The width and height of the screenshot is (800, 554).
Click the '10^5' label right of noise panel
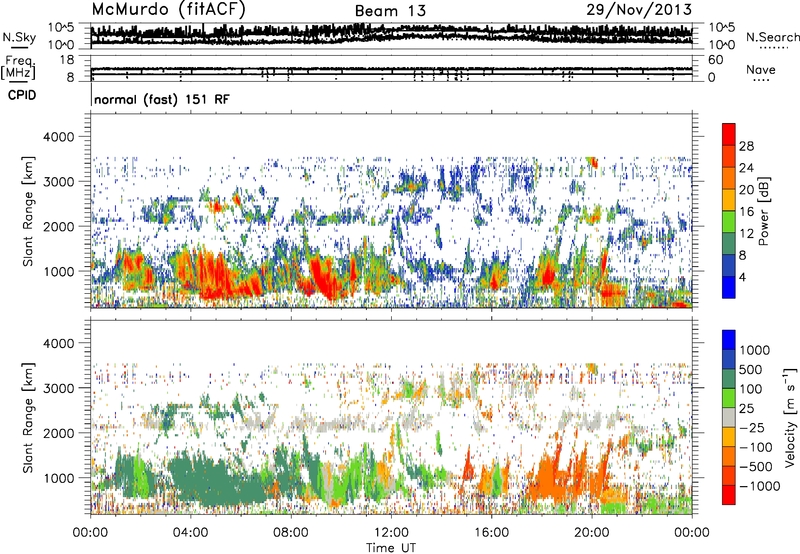(x=722, y=27)
